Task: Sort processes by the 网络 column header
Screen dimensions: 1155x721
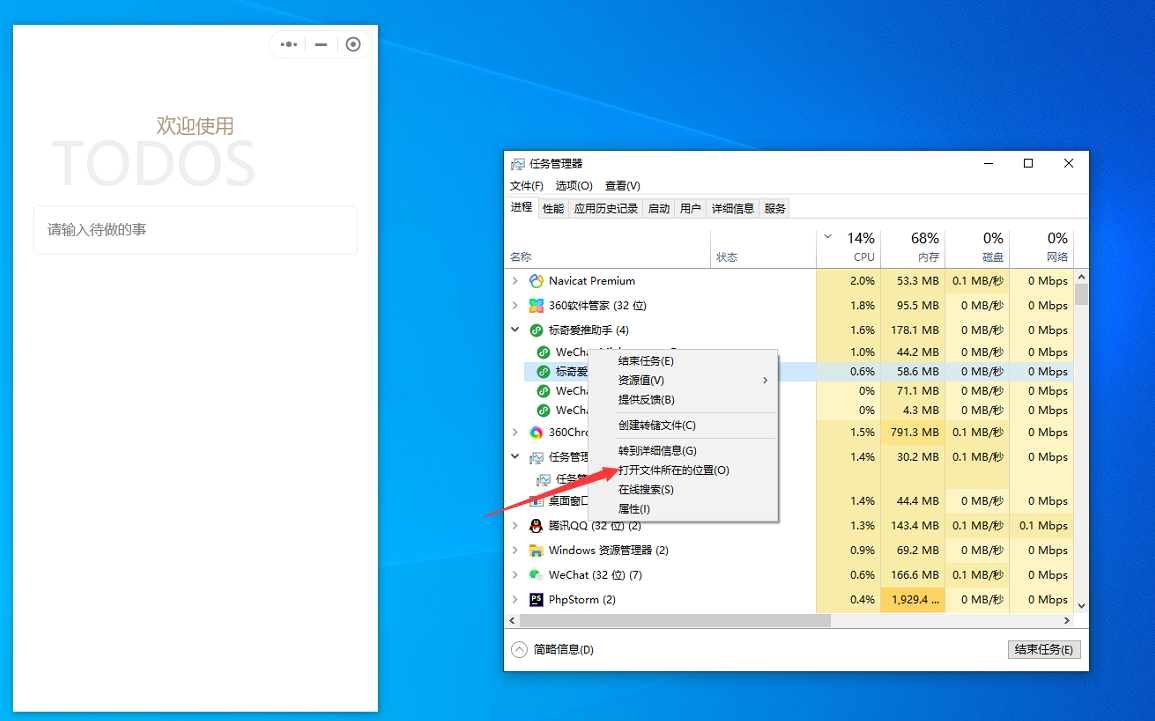Action: tap(1042, 248)
